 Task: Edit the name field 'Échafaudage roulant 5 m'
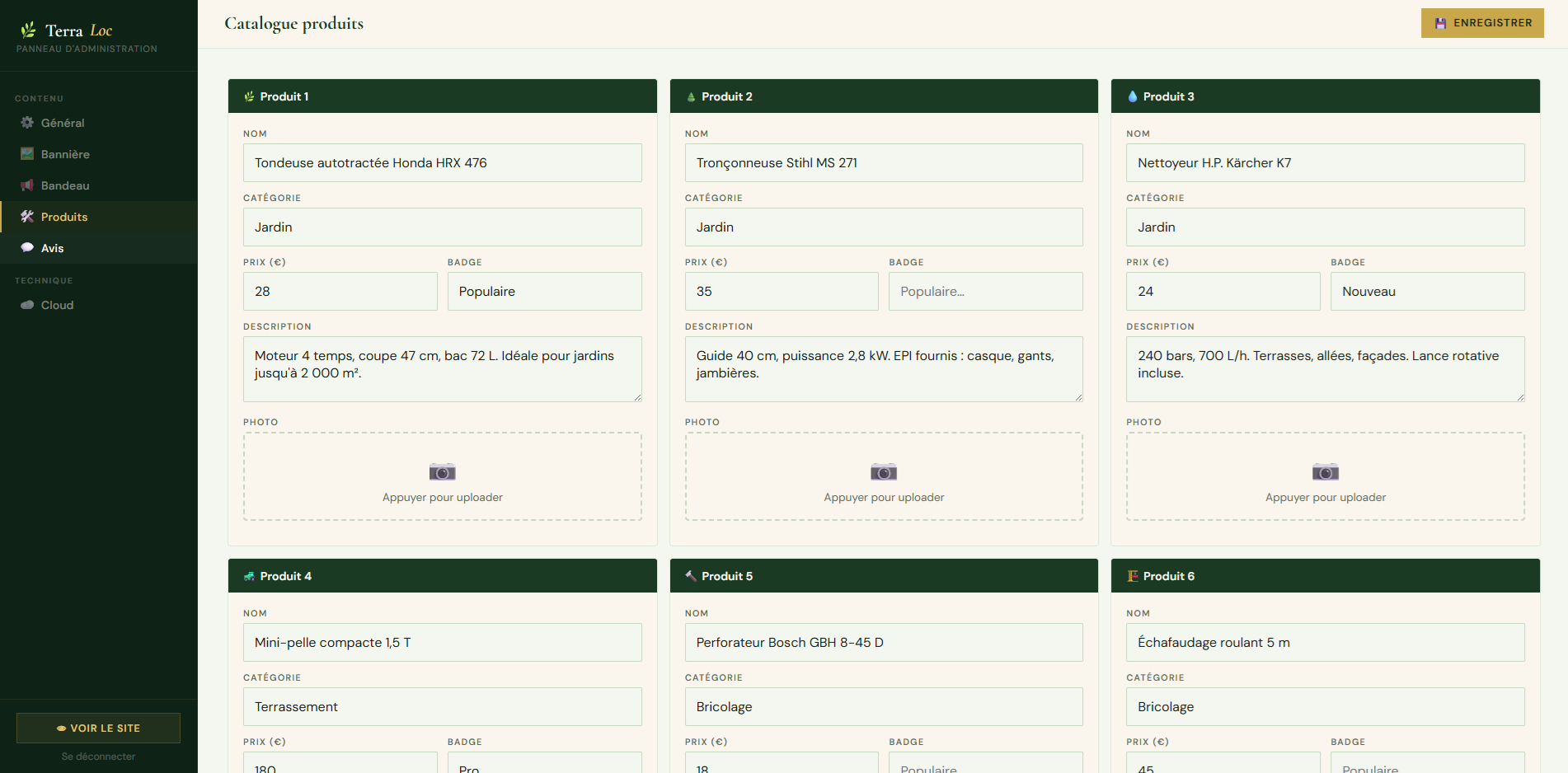(1326, 643)
